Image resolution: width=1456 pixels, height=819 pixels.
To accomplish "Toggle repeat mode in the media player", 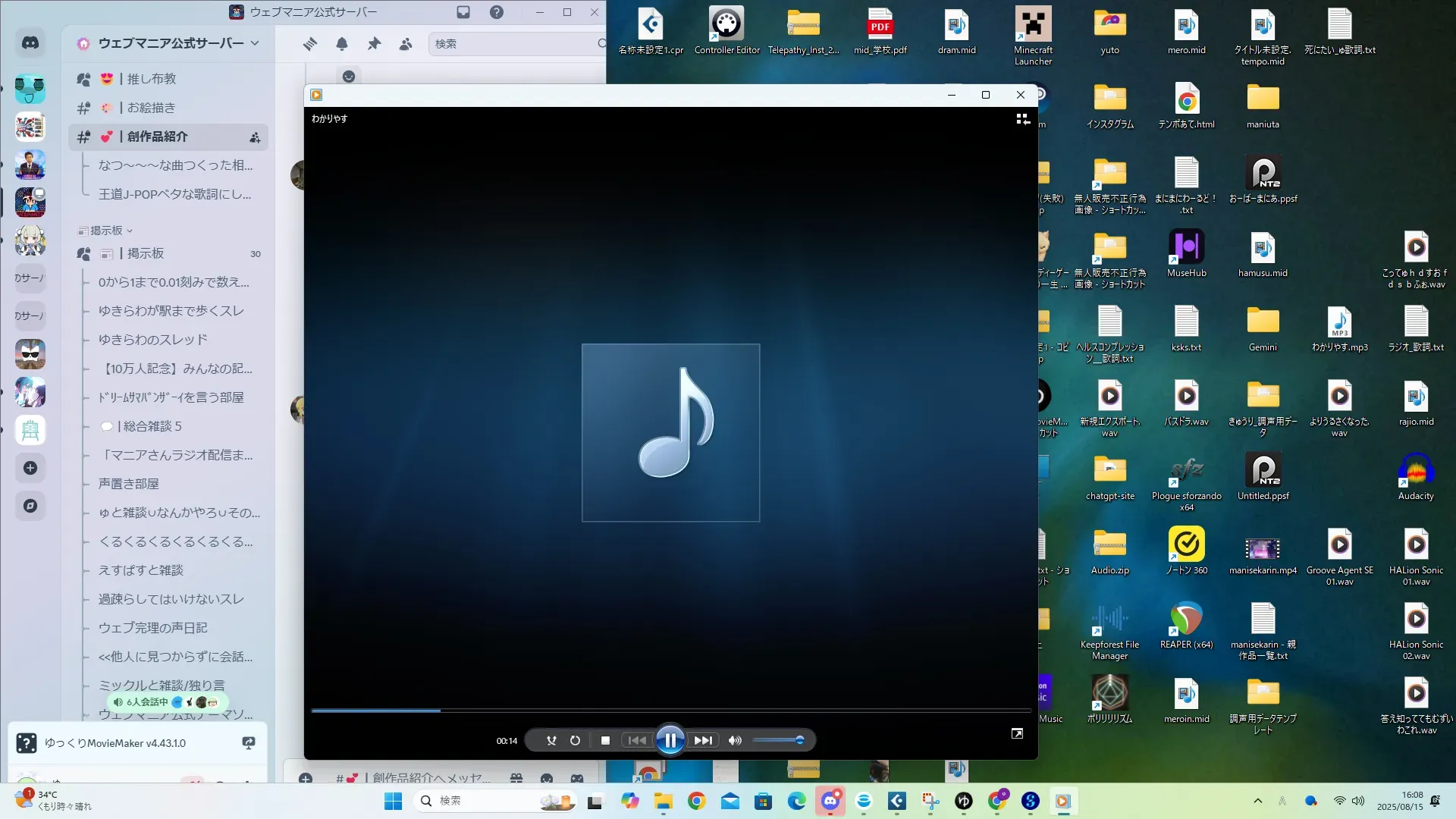I will tap(575, 740).
